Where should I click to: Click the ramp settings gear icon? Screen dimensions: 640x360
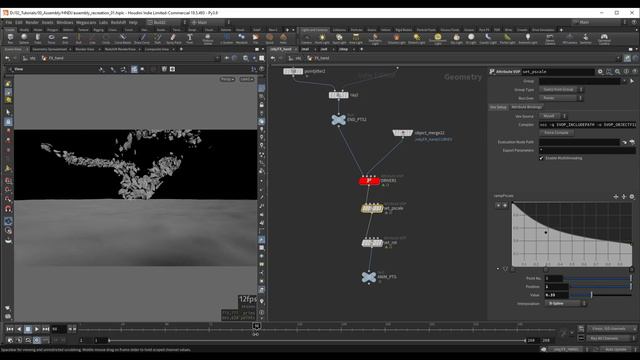(x=632, y=197)
